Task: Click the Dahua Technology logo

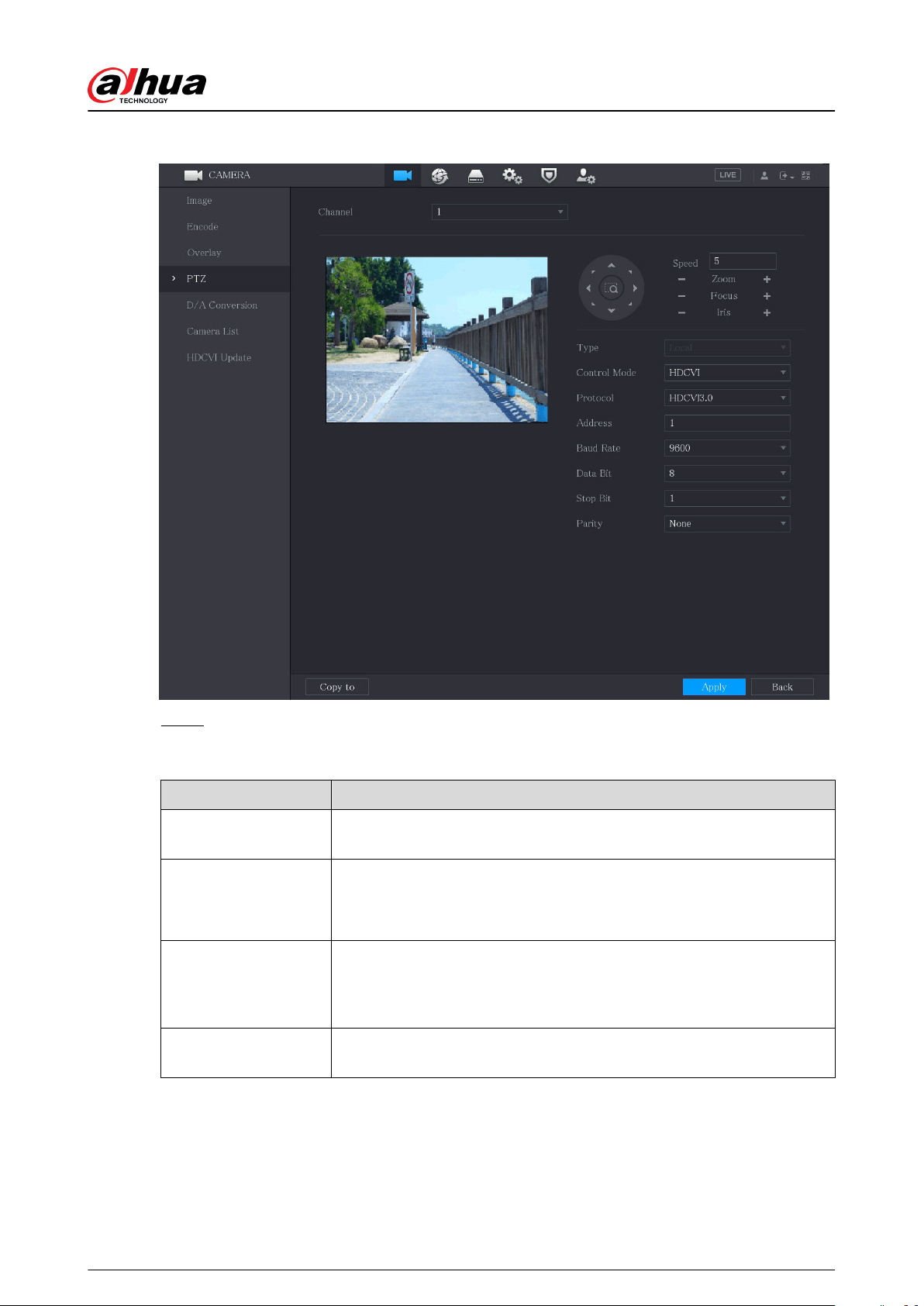Action: click(x=147, y=85)
